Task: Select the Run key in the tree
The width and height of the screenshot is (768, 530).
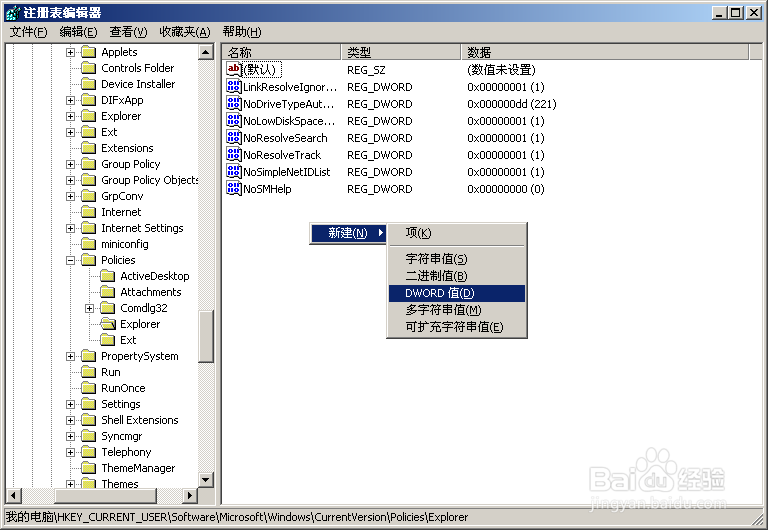Action: 111,372
